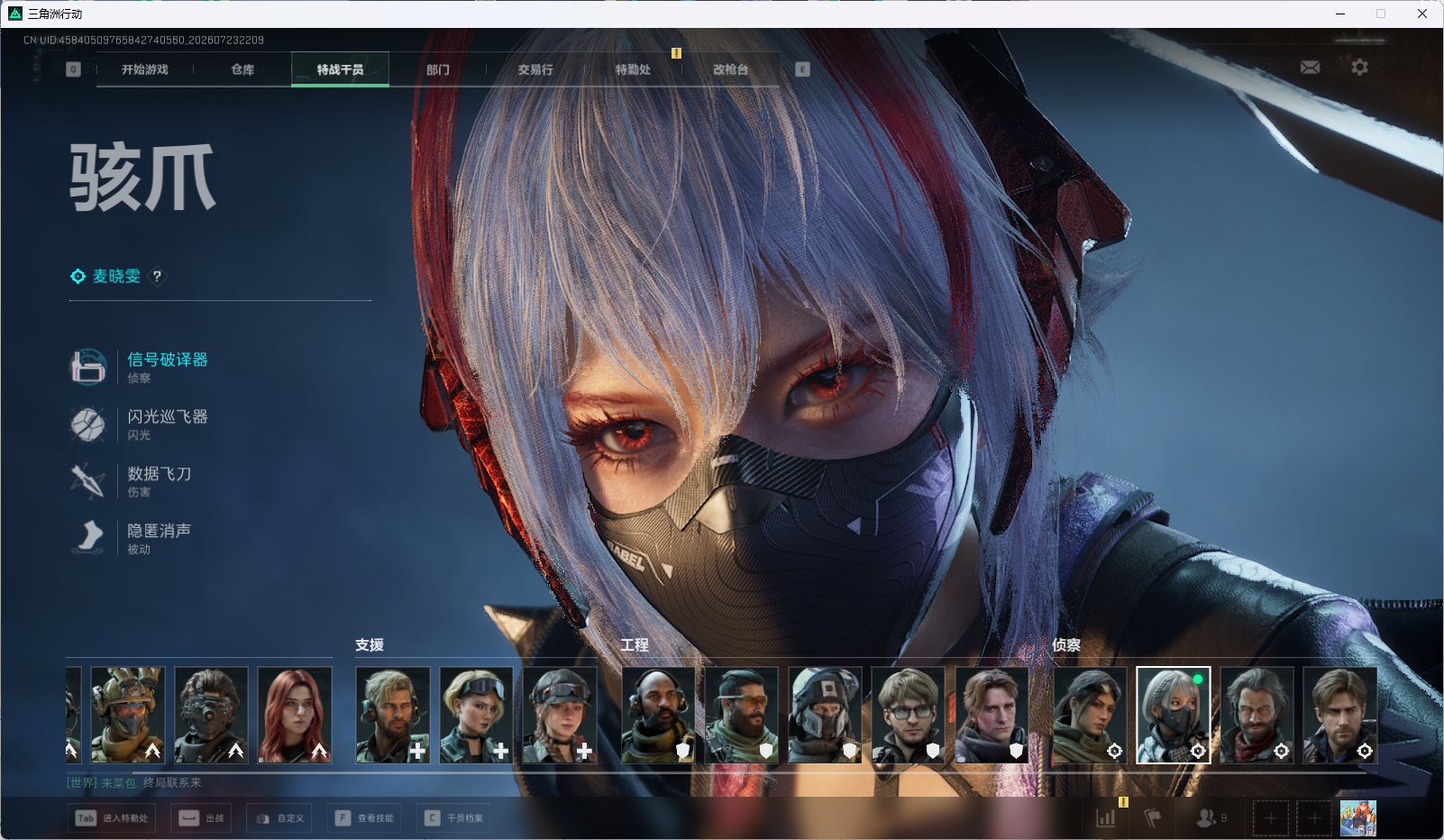
Task: Open the flags icon in bottom bar
Action: click(x=1153, y=818)
